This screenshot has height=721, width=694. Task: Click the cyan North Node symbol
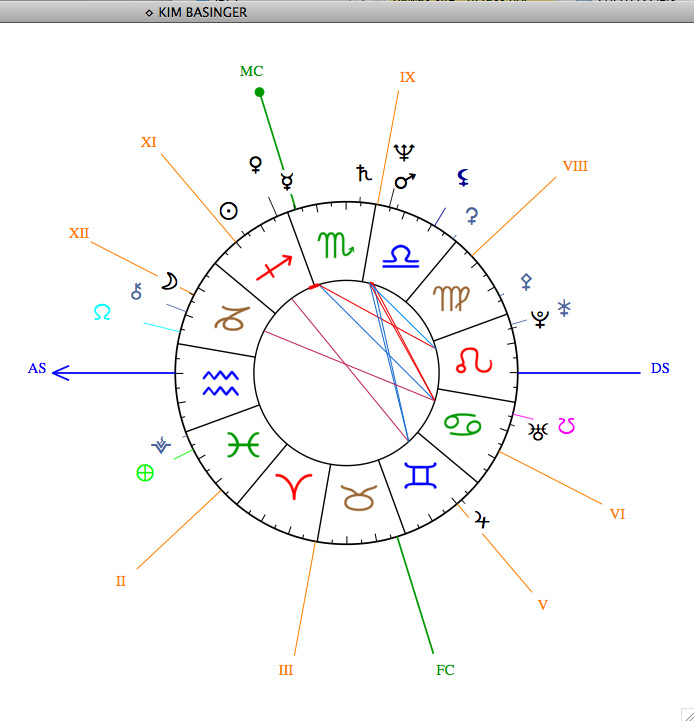(x=102, y=312)
